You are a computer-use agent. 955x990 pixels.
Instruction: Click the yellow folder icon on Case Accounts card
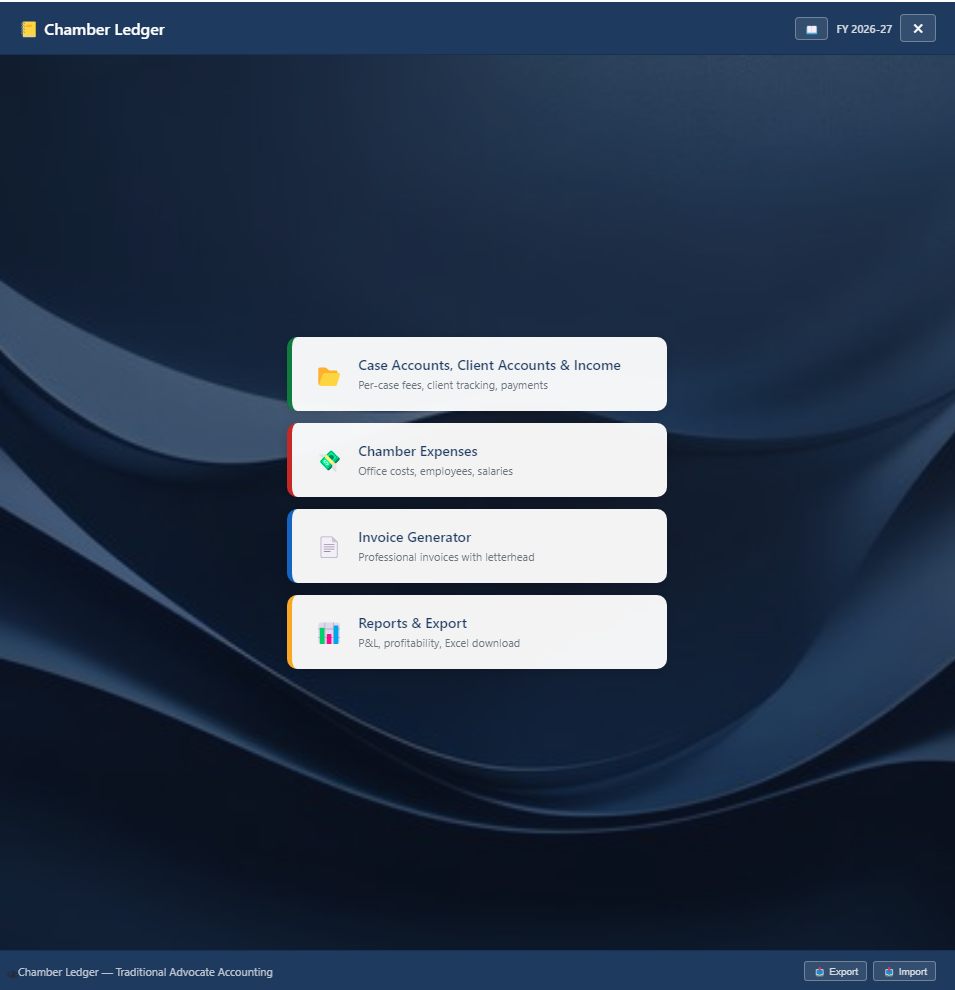click(x=328, y=376)
